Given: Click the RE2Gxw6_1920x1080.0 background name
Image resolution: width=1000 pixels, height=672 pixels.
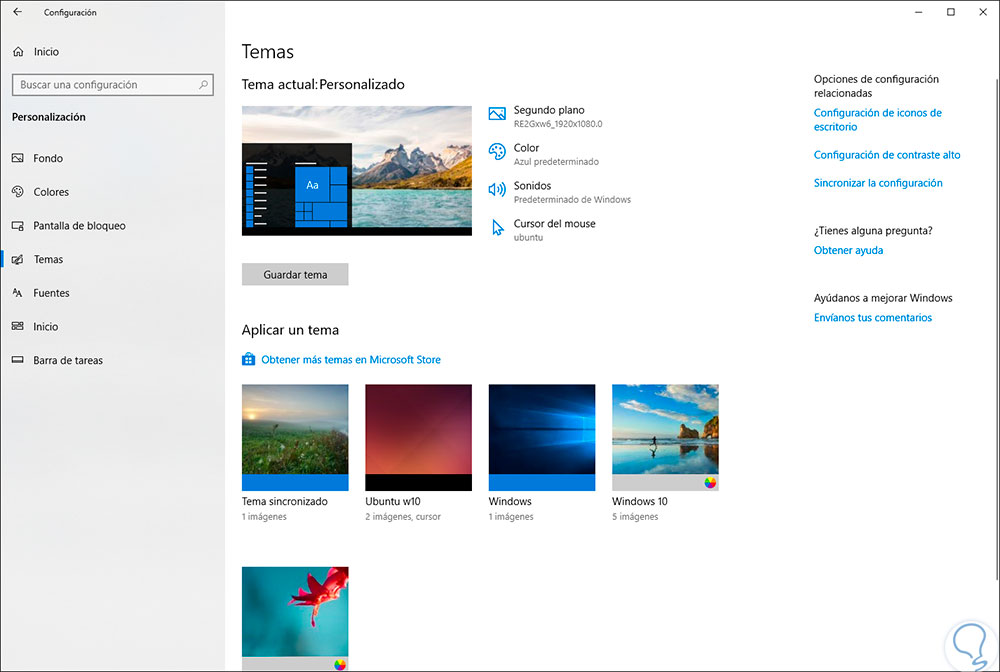Looking at the screenshot, I should [558, 124].
